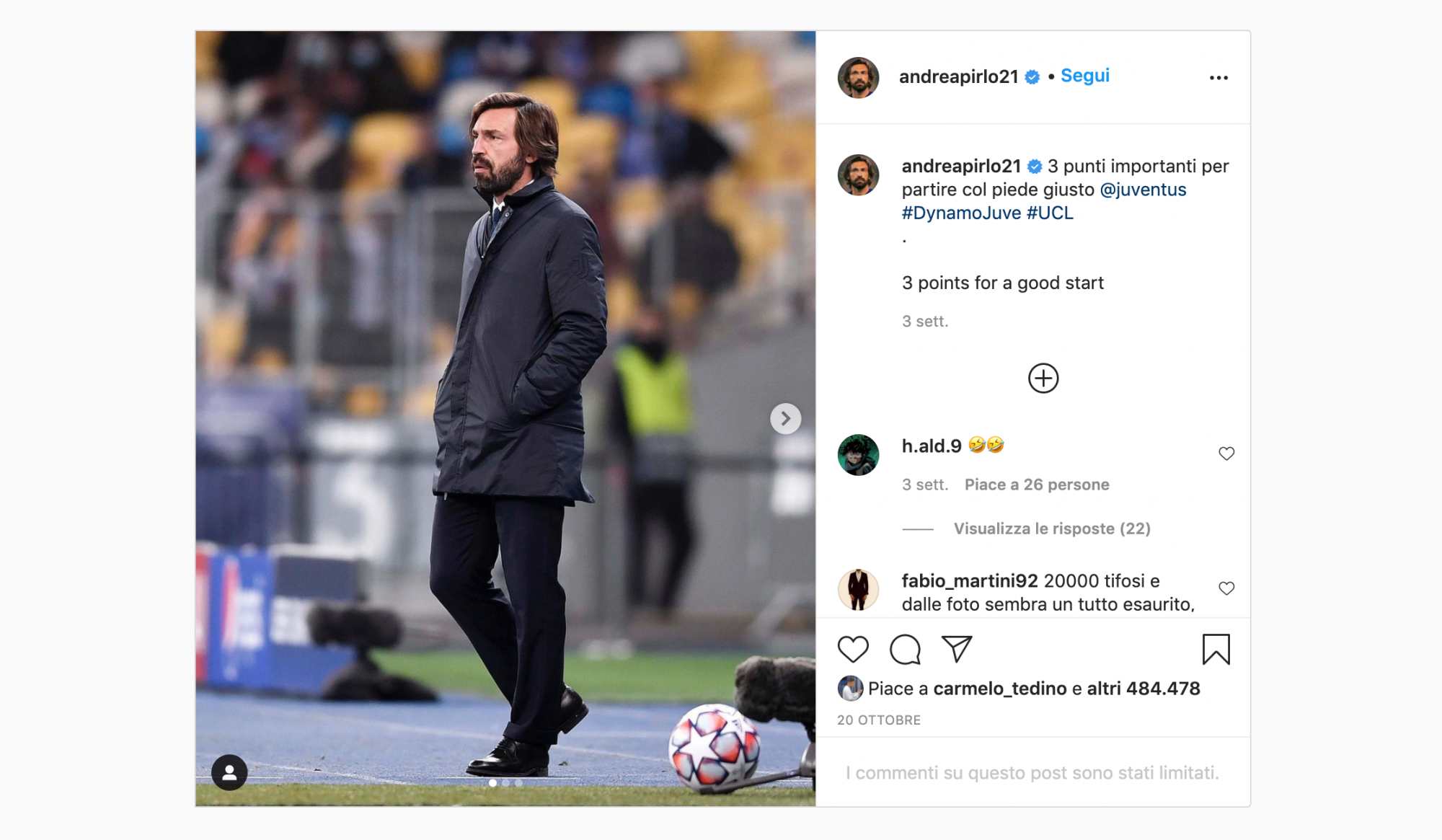Go to the next photo in the carousel

(x=785, y=418)
